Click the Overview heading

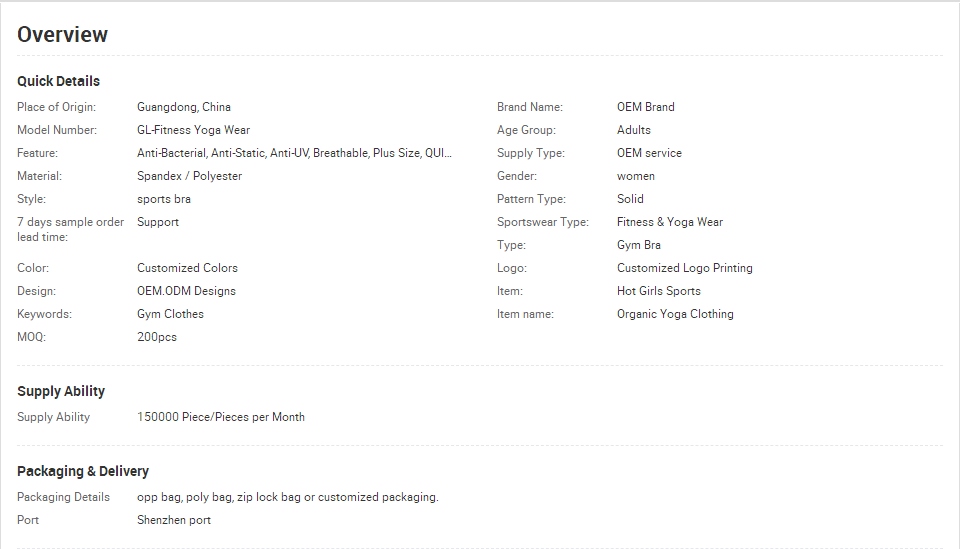(x=63, y=35)
